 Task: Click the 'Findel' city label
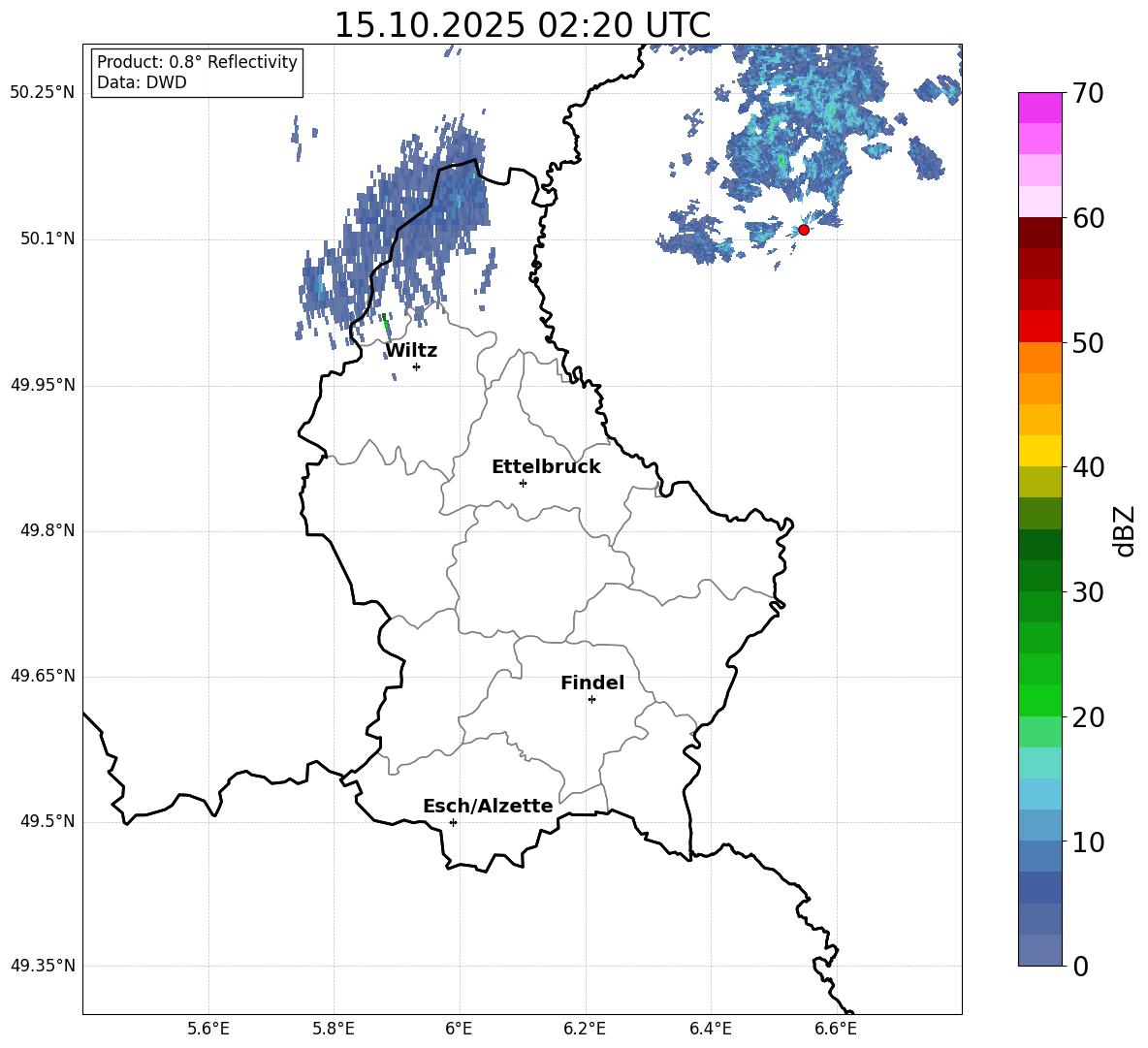[x=592, y=683]
